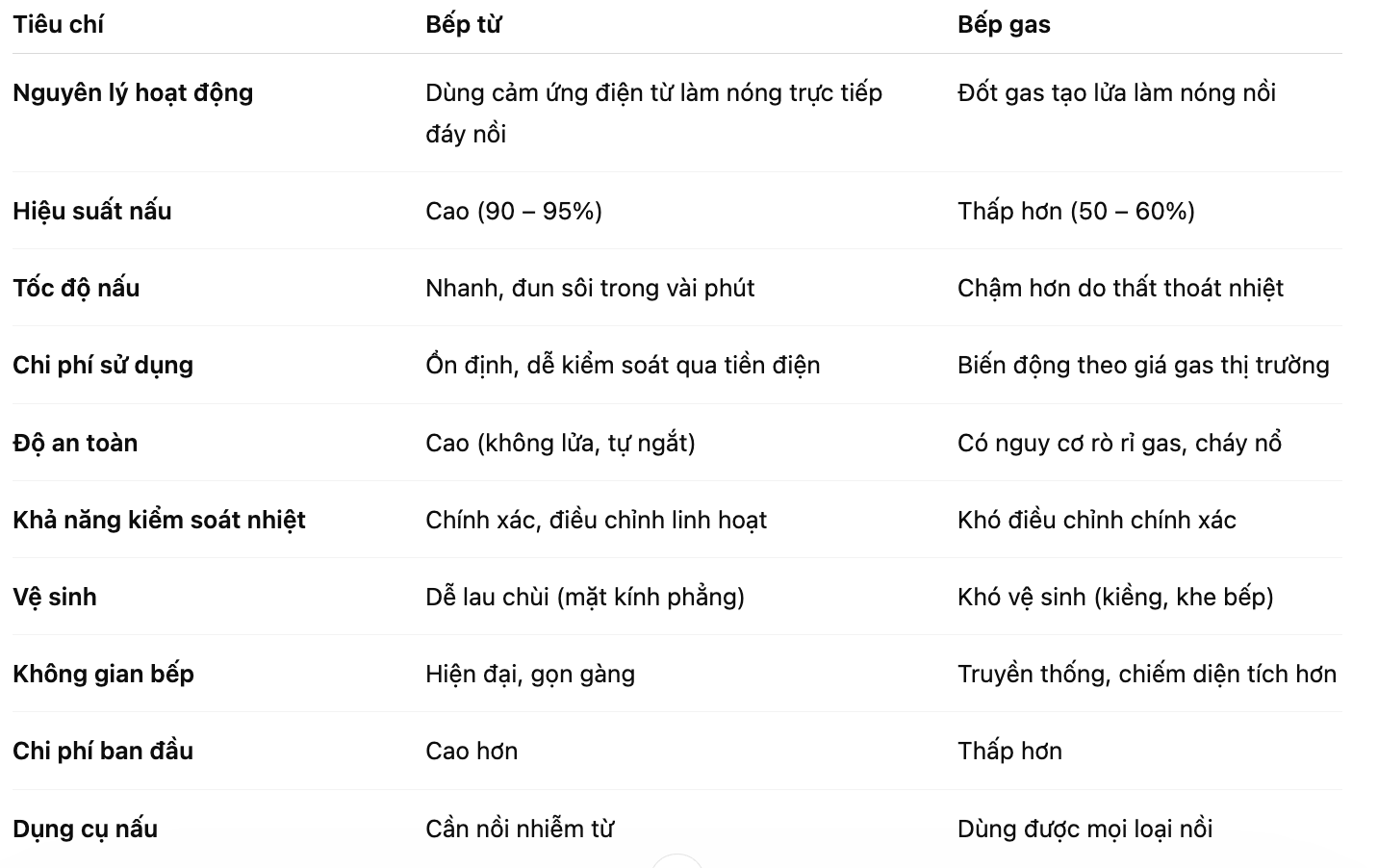This screenshot has width=1378, height=868.
Task: Select the "Tốc độ nấu" row label
Action: (x=76, y=288)
